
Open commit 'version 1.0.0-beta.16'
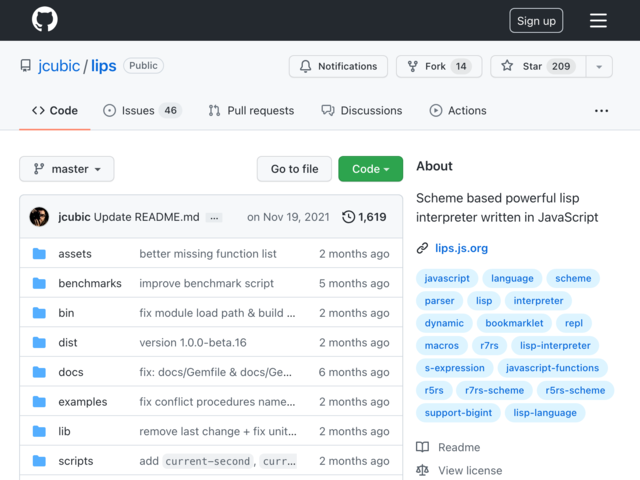[x=193, y=342]
